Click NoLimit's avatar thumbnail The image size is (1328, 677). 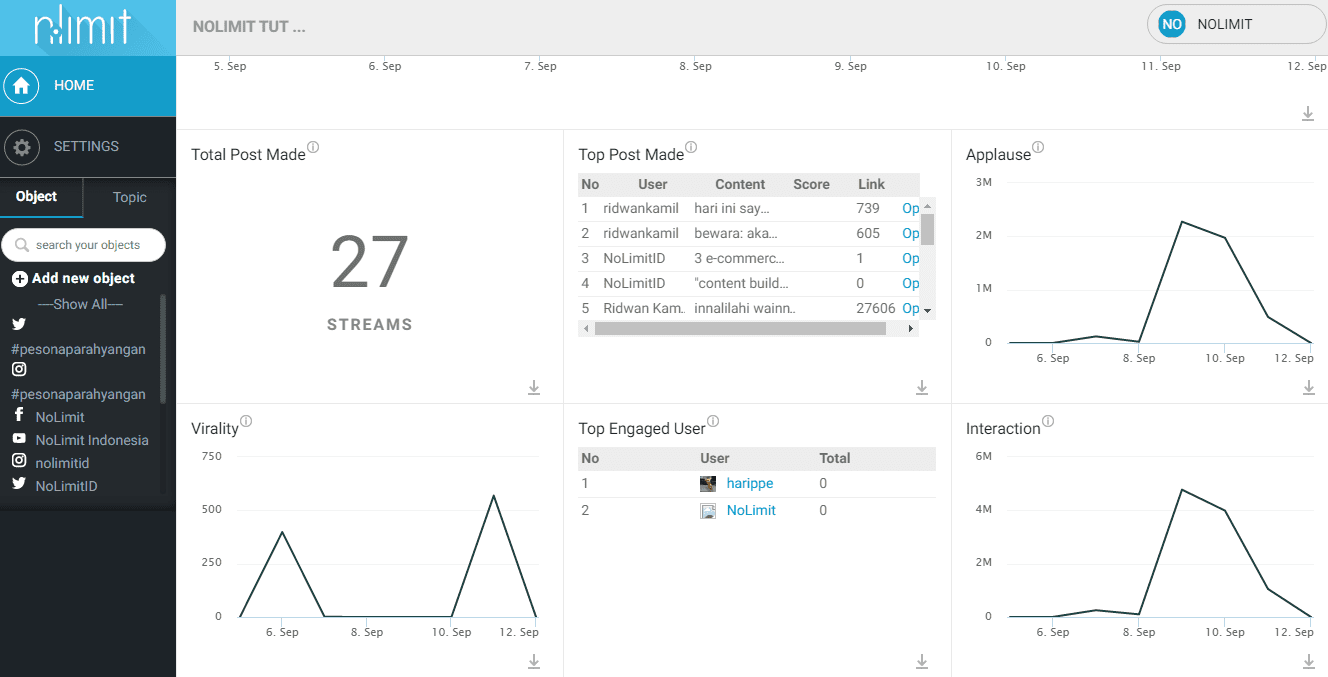[708, 511]
